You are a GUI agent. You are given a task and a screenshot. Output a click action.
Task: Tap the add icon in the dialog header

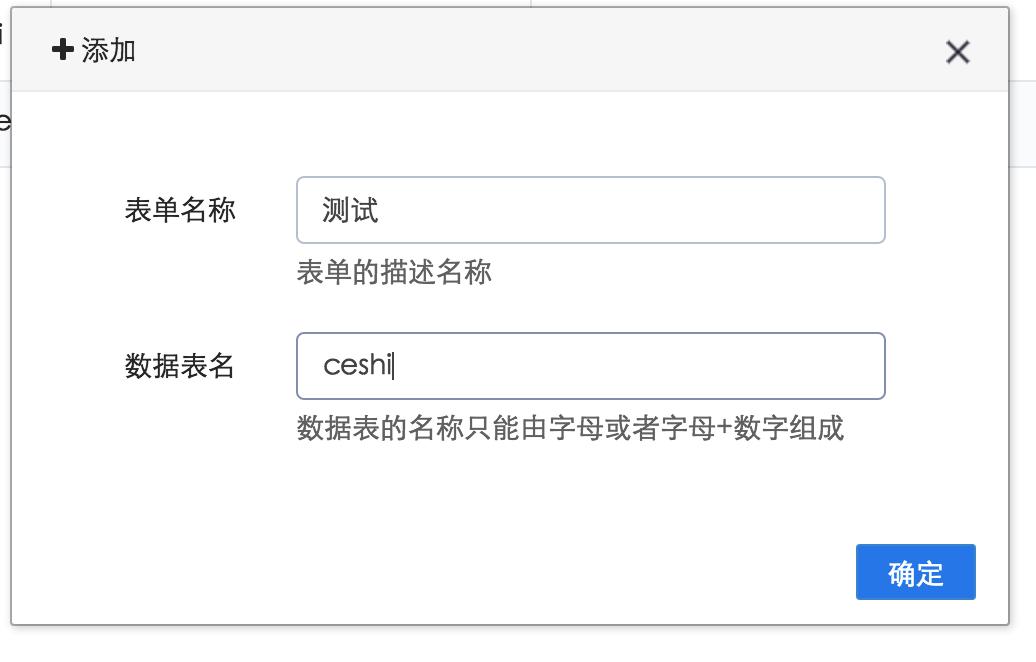tap(62, 50)
